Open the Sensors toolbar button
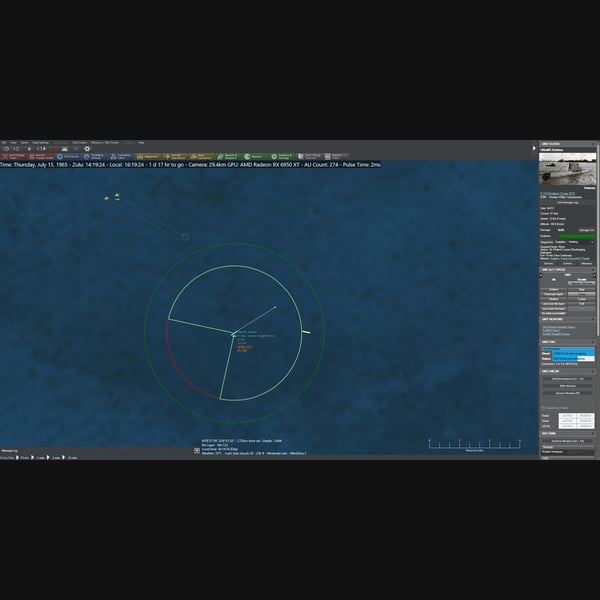 click(255, 157)
